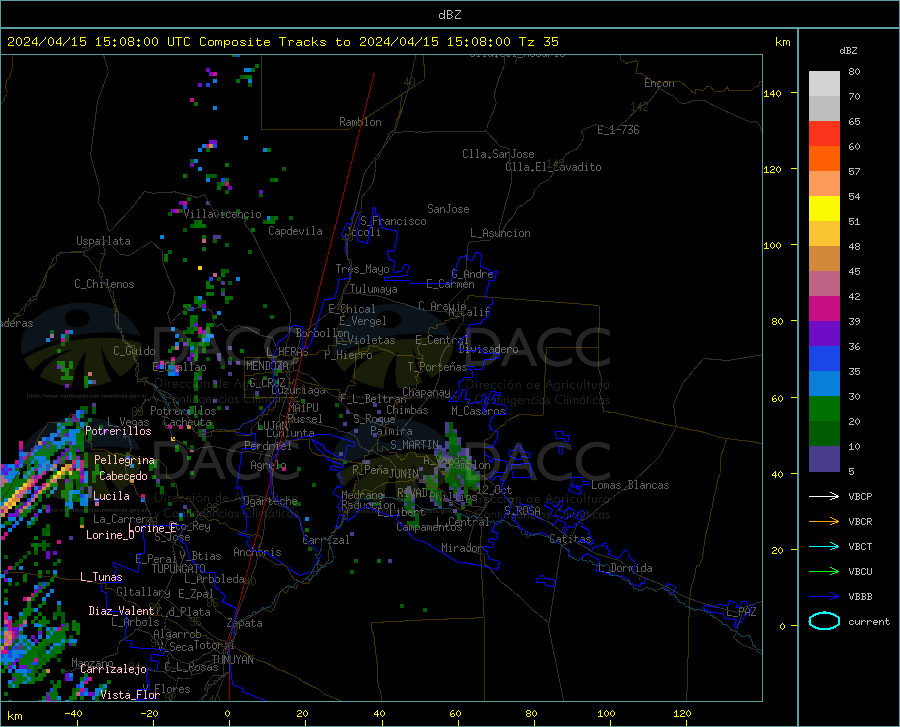Click the white 80 dBZ color swatch

[824, 84]
